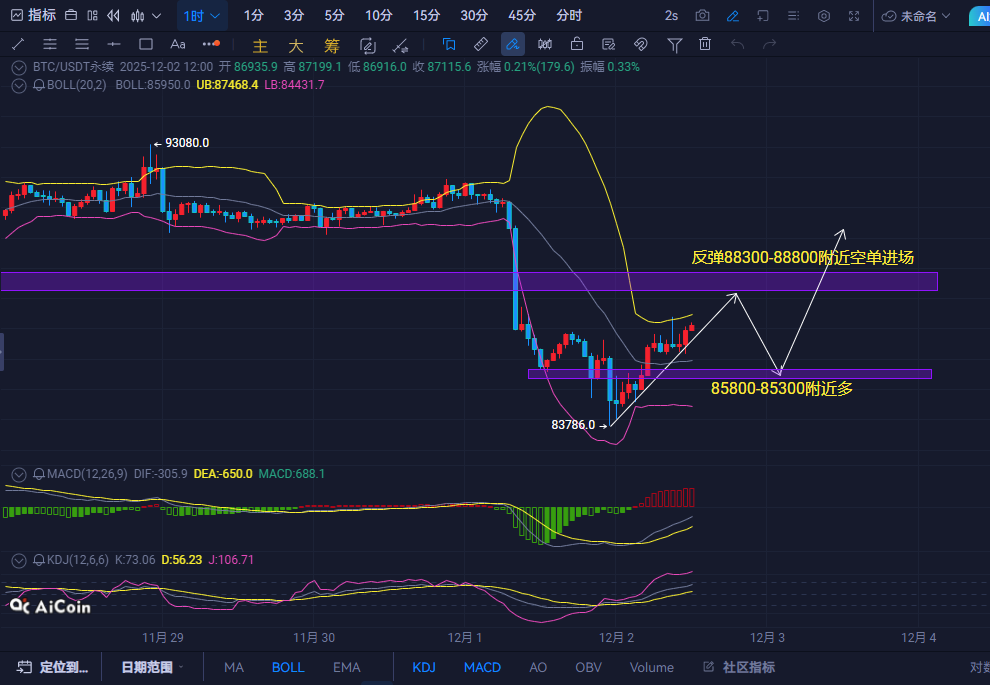Screen dimensions: 990x685
Task: Choose the Aa text annotation tool
Action: tap(178, 44)
